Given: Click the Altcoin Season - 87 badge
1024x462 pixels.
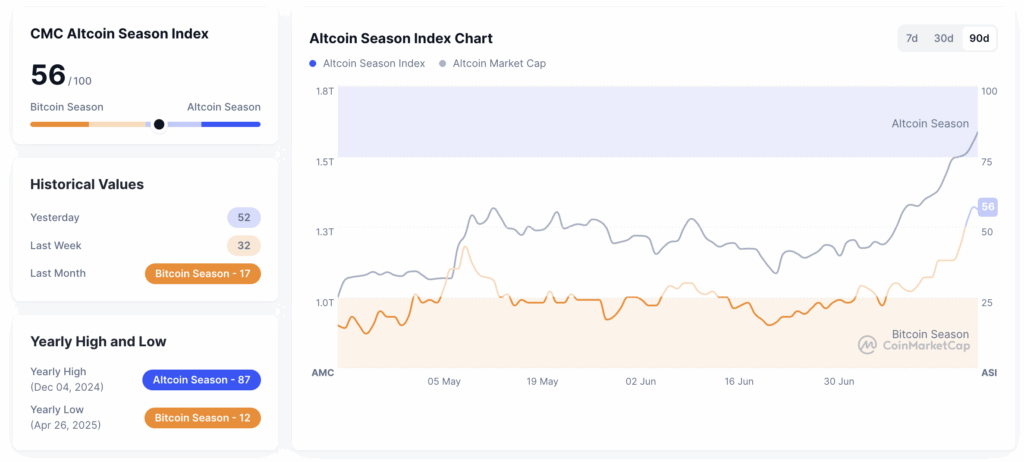Looking at the screenshot, I should (202, 380).
